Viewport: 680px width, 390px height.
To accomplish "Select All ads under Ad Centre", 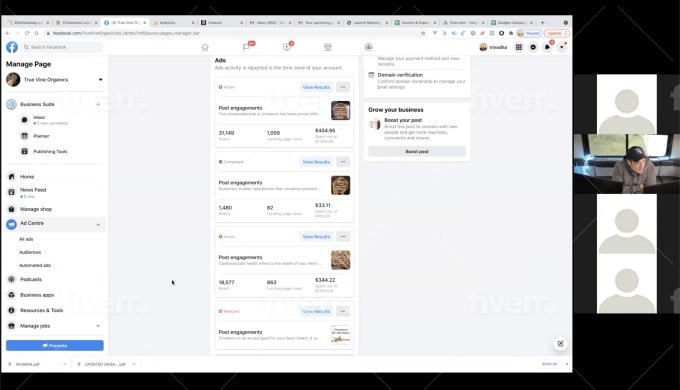I will coord(26,239).
